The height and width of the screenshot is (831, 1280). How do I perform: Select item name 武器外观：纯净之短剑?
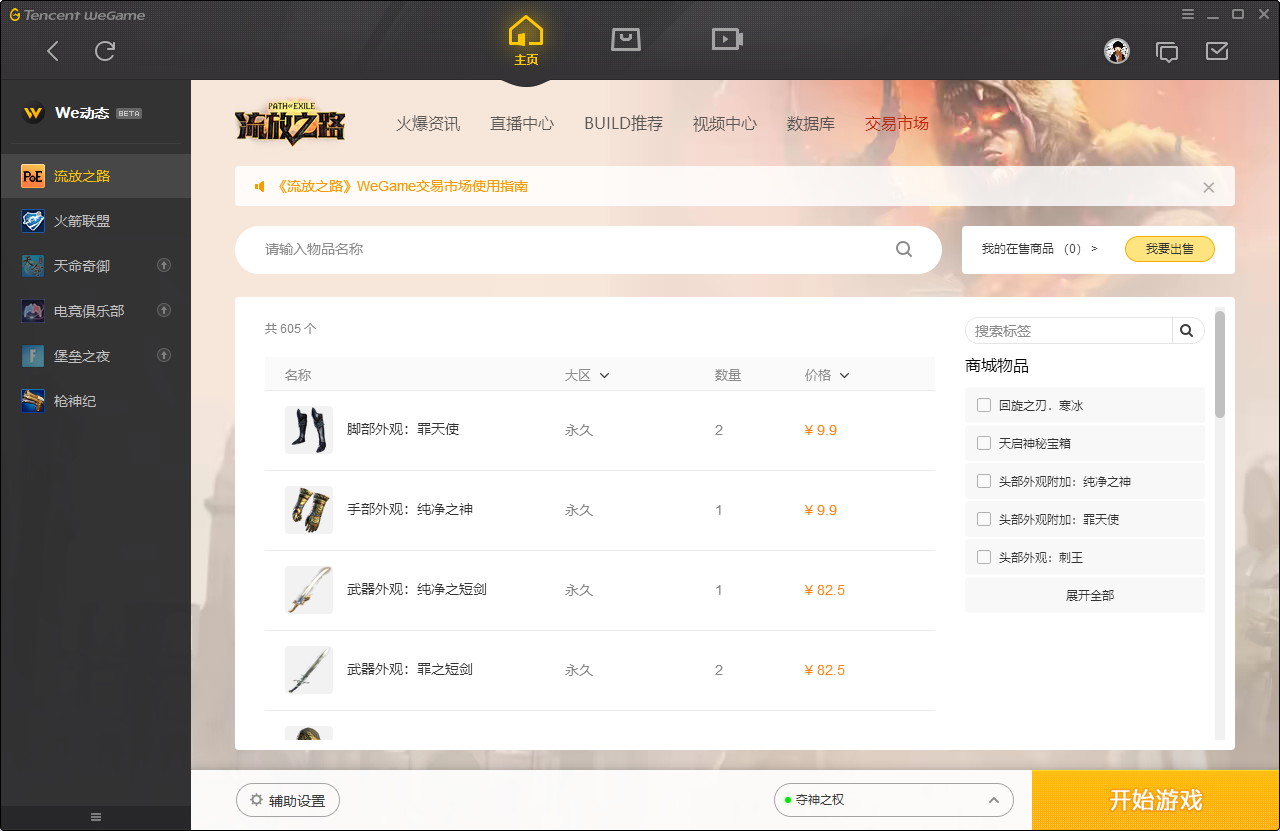[417, 589]
